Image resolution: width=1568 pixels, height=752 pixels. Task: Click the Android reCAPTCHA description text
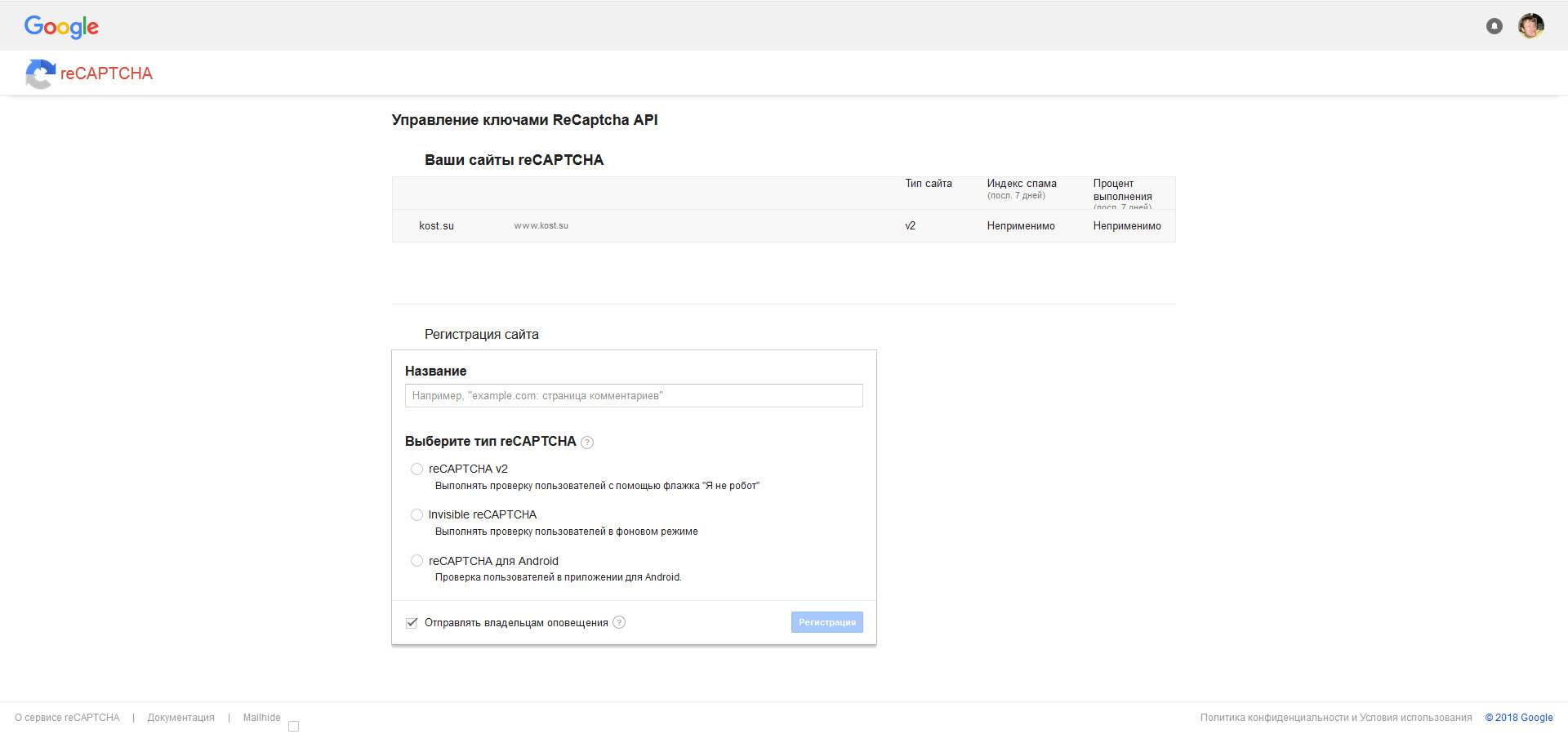pyautogui.click(x=559, y=577)
